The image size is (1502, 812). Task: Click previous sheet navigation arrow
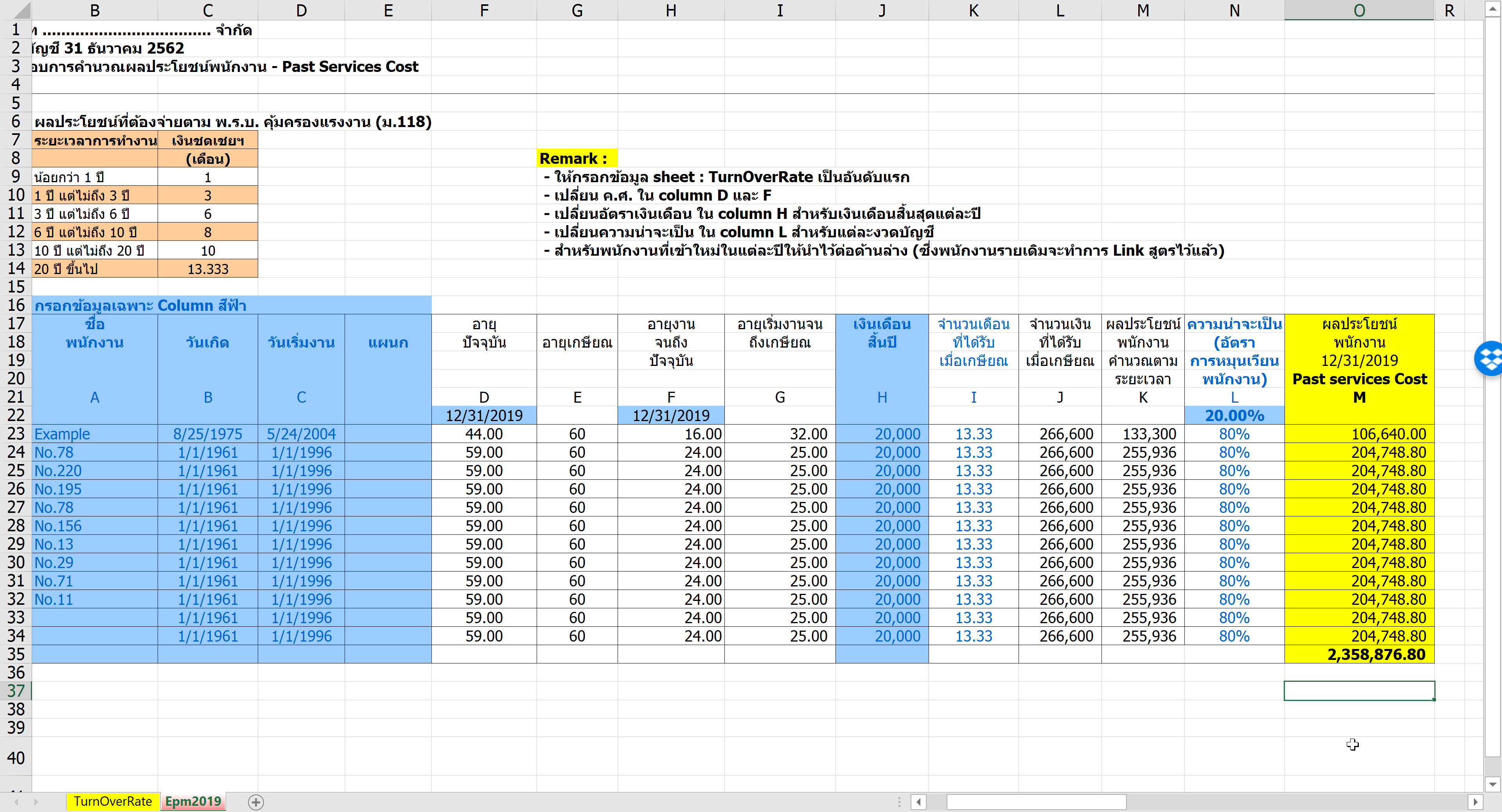(x=16, y=802)
